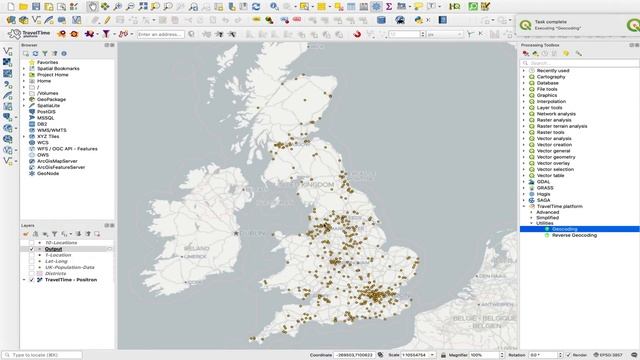
Task: Select the Pan Map hand tool
Action: click(x=93, y=7)
